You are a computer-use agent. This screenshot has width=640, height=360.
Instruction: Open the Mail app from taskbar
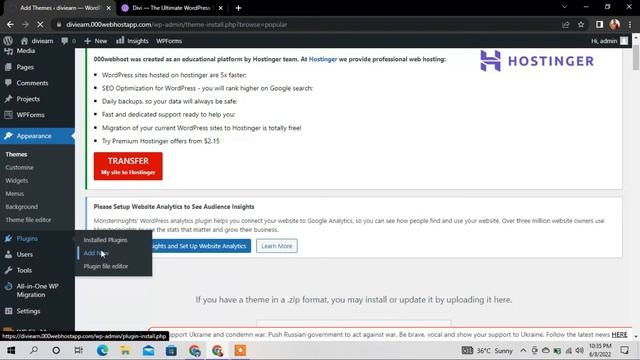148,350
